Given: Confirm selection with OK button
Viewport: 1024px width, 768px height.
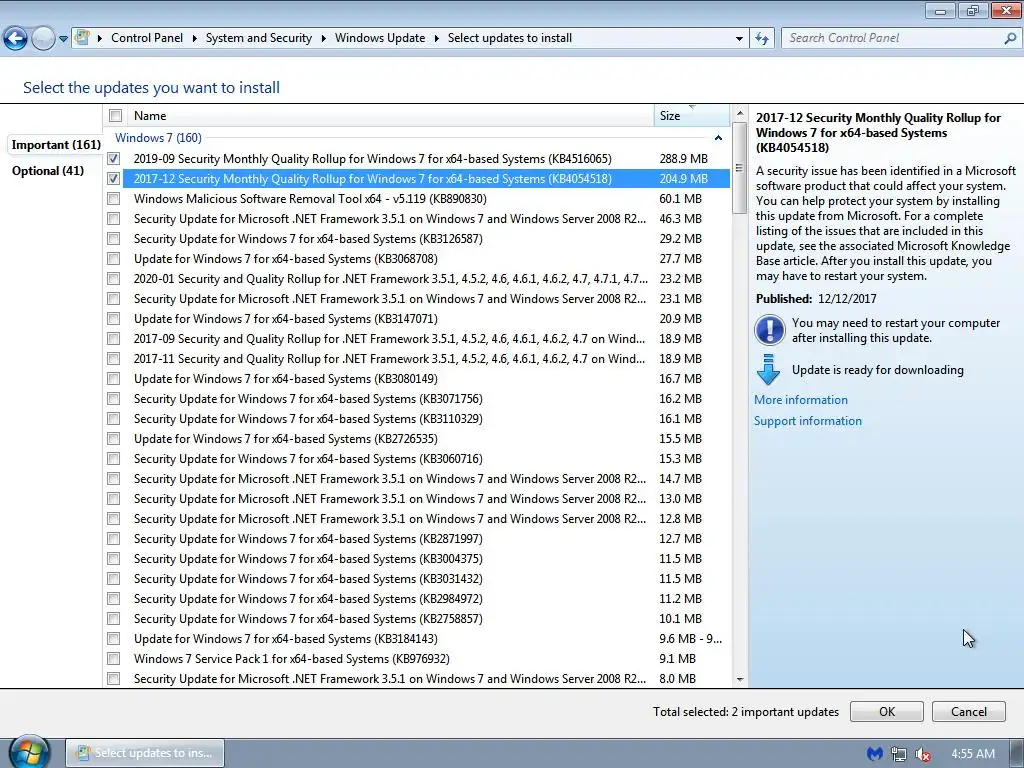Looking at the screenshot, I should 887,712.
